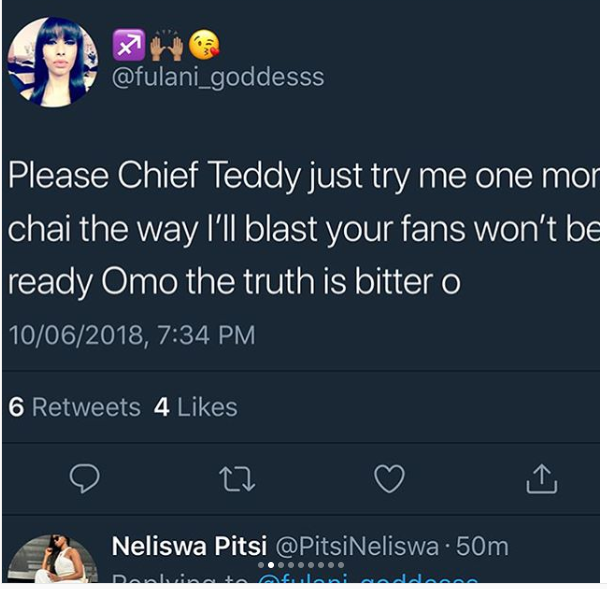Click the kissing face emoji in the name

pyautogui.click(x=203, y=45)
